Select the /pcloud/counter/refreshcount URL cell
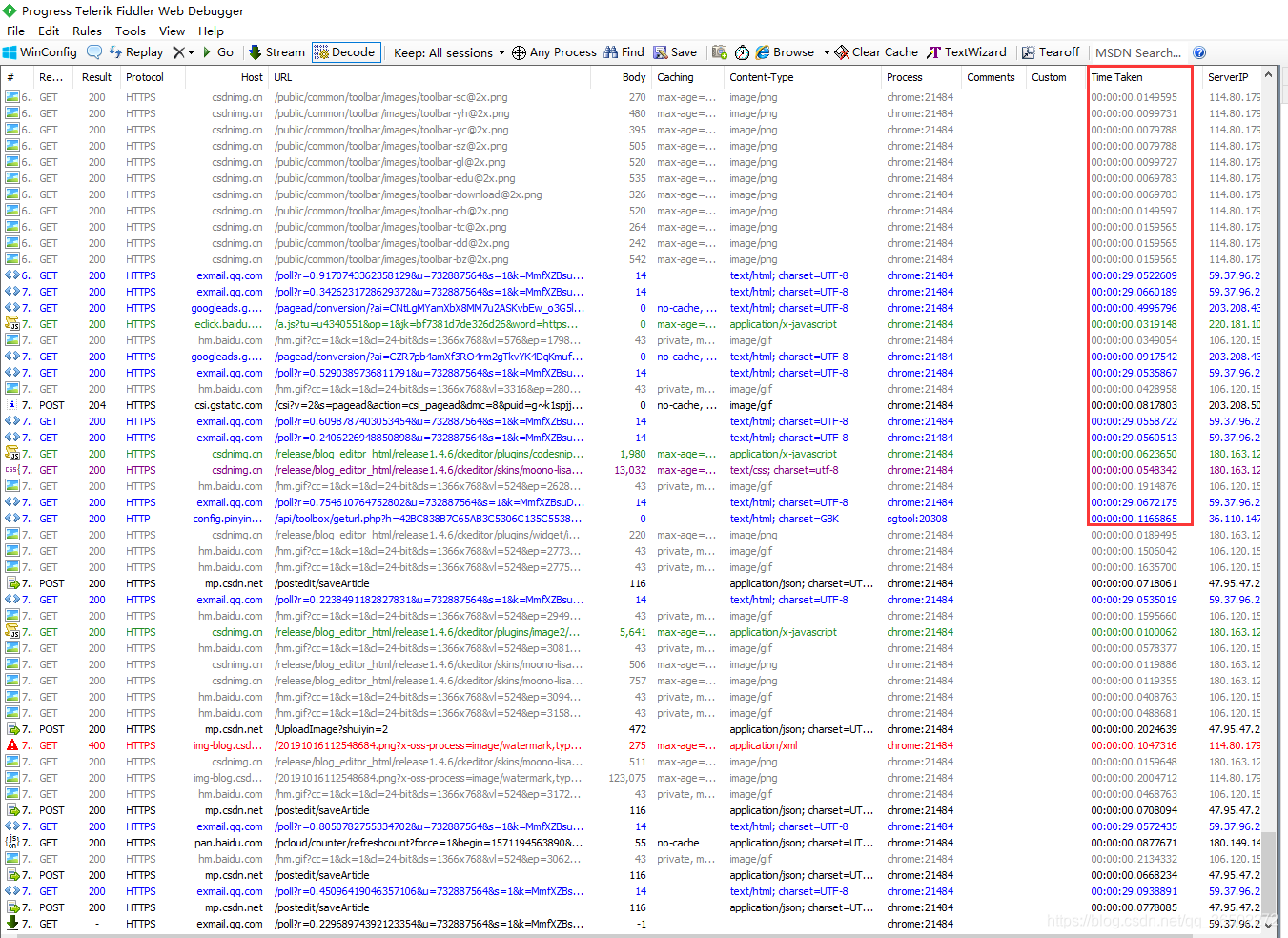Screen dimensions: 1288x938 coord(428,843)
